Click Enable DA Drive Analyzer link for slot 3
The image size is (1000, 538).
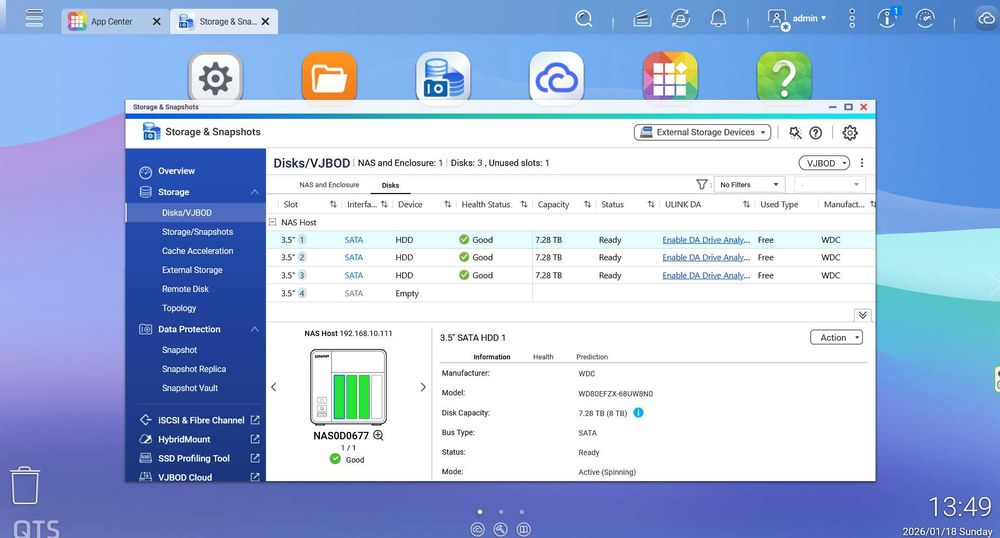pyautogui.click(x=706, y=275)
